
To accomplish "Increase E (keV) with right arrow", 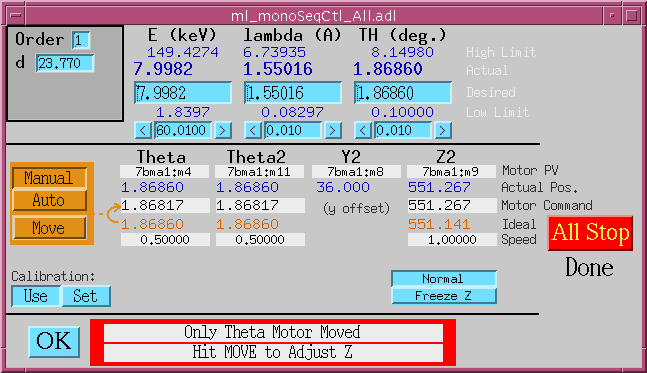I will coord(222,131).
